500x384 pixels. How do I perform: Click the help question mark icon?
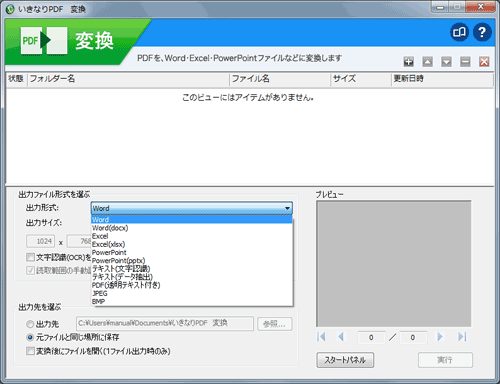(x=482, y=32)
